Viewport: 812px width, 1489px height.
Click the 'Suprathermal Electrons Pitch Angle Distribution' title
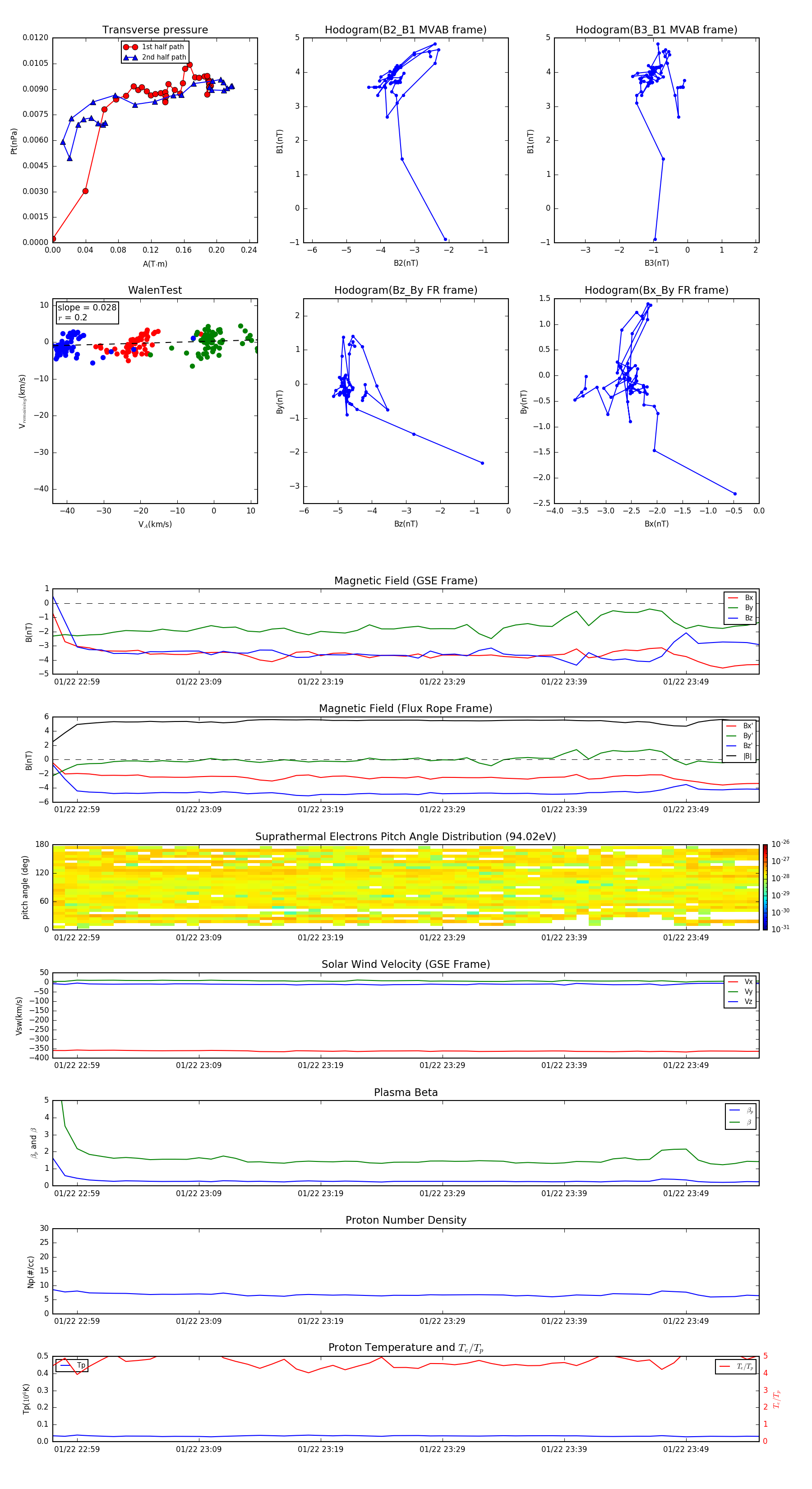coord(406,837)
